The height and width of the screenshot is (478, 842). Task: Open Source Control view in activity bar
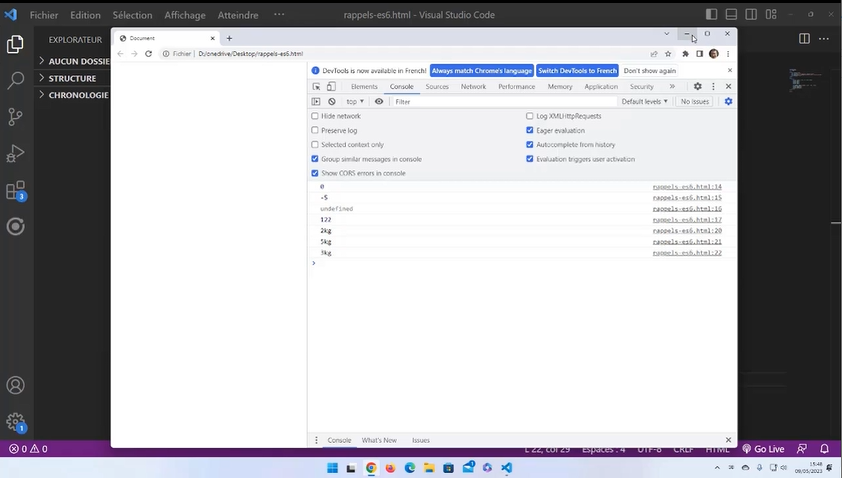click(15, 117)
